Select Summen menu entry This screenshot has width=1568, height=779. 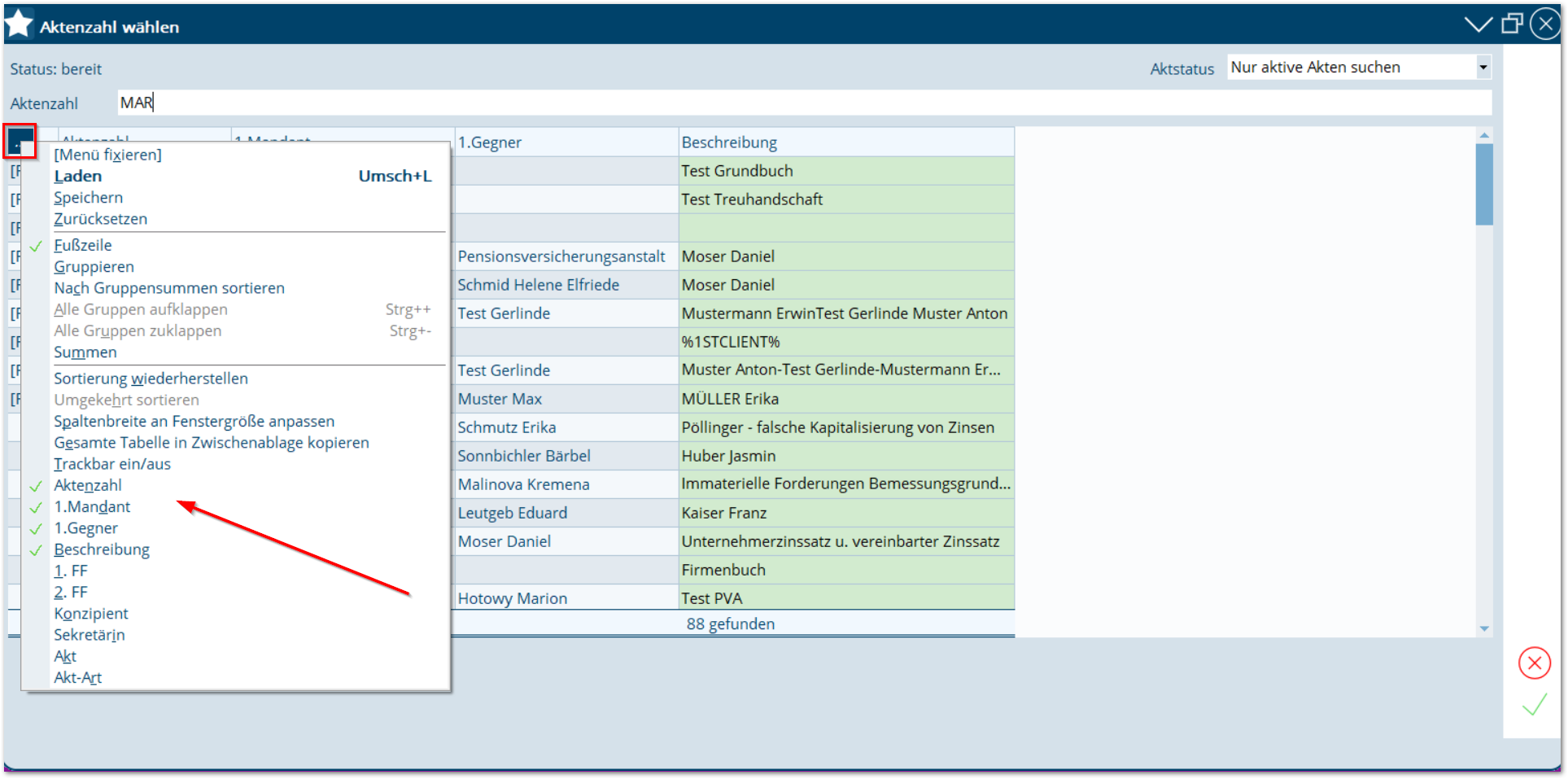click(x=85, y=352)
